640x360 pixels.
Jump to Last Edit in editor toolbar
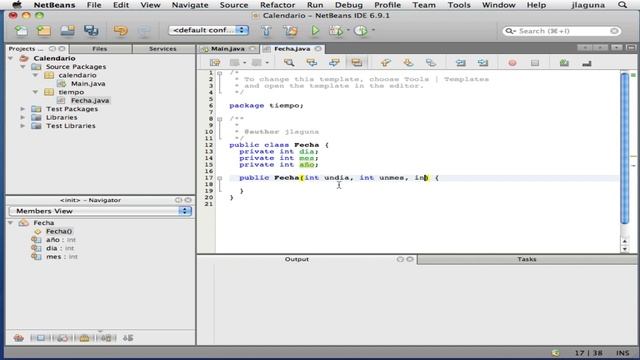215,62
